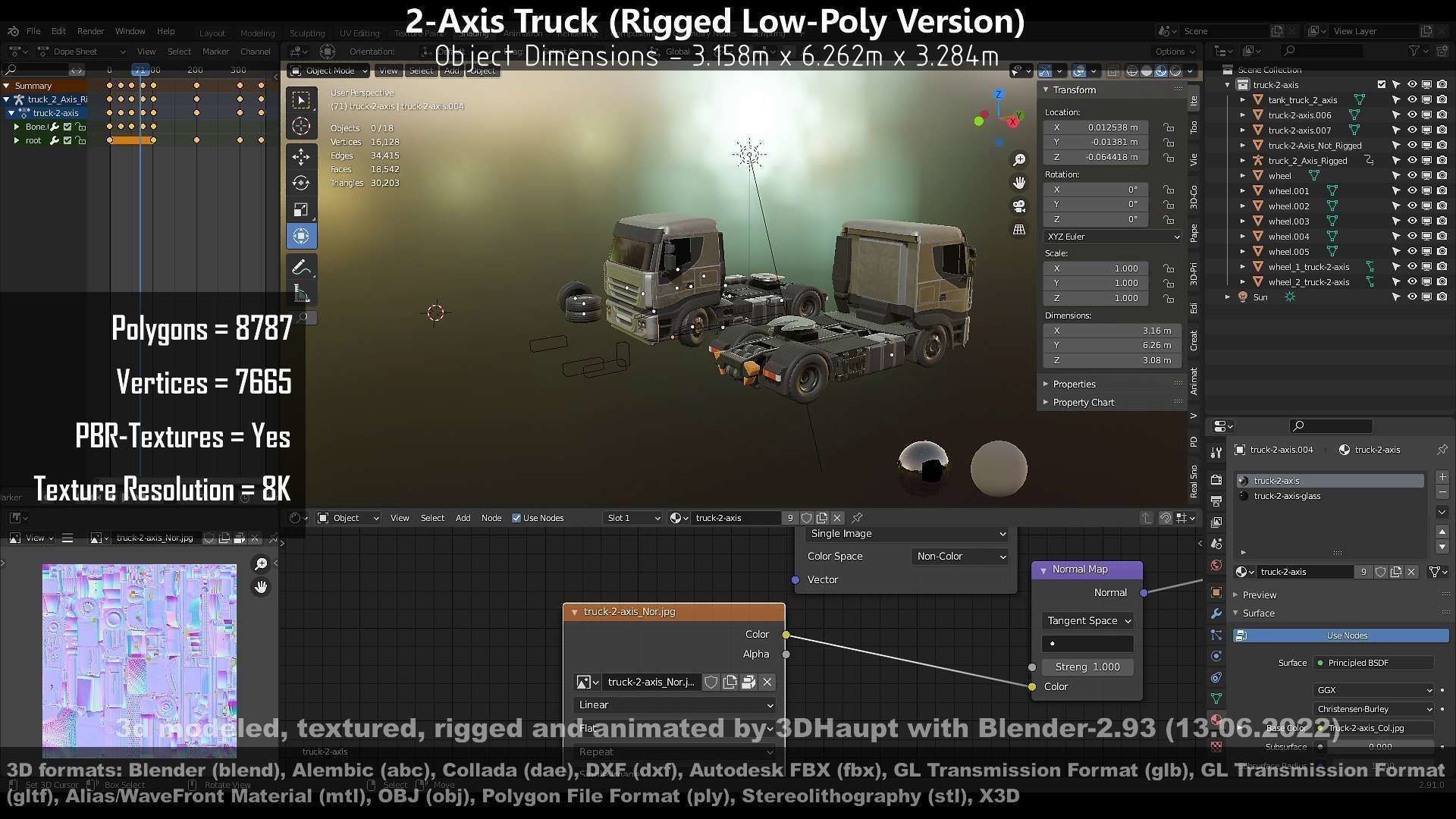Open the Tangent Space dropdown
This screenshot has height=819, width=1456.
pyautogui.click(x=1087, y=621)
